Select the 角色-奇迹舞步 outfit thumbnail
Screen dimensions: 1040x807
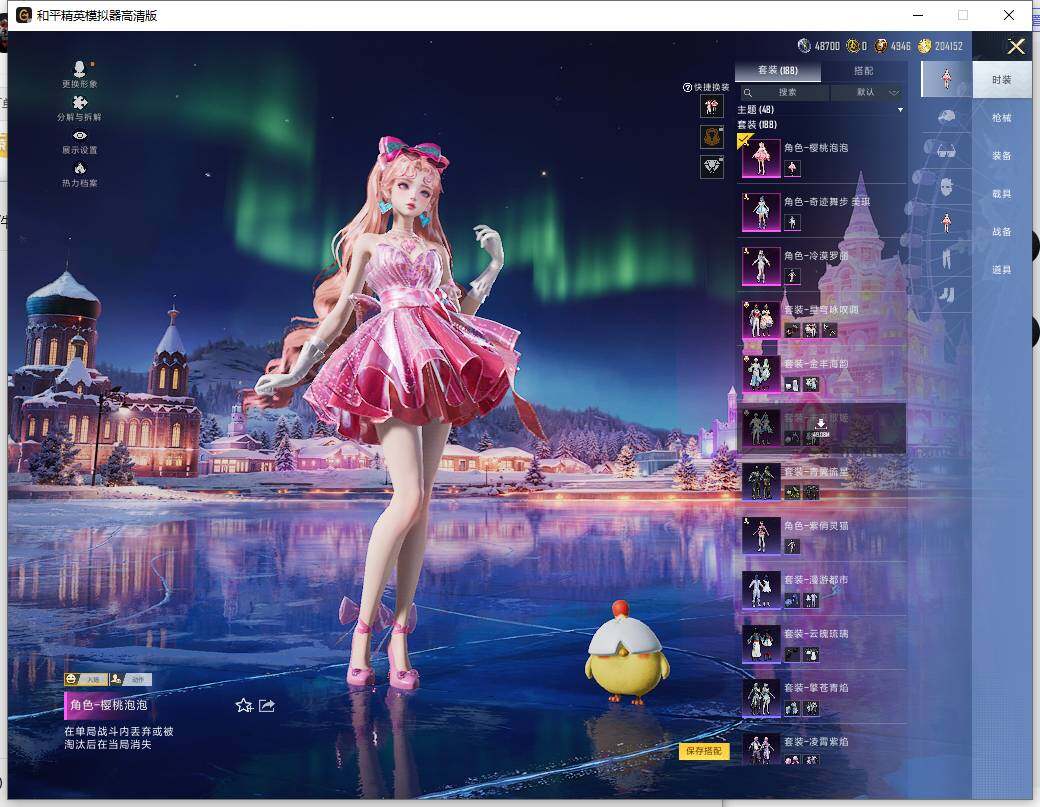point(761,212)
